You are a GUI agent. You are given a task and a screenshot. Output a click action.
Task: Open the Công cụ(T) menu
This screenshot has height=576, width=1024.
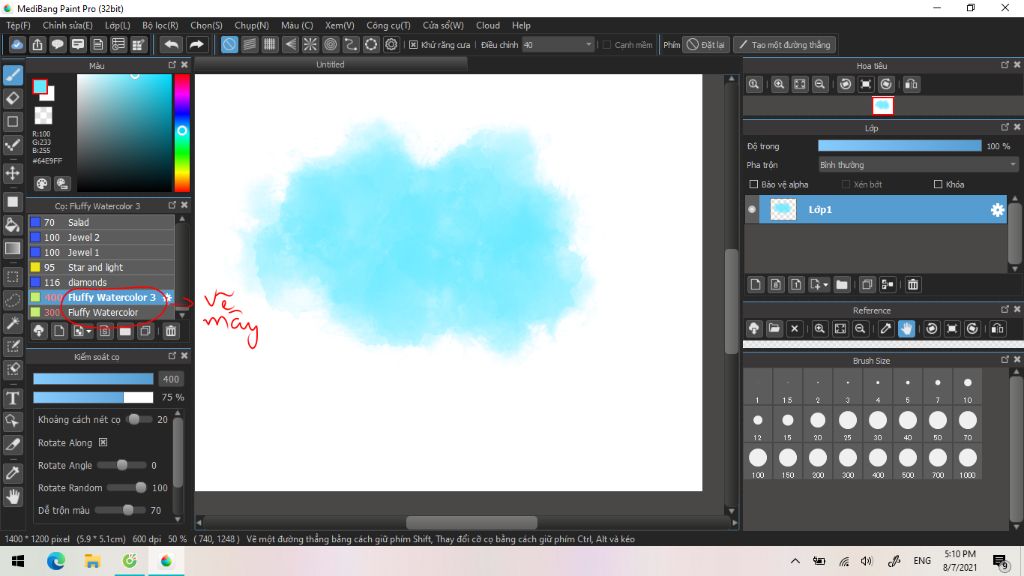tap(388, 25)
